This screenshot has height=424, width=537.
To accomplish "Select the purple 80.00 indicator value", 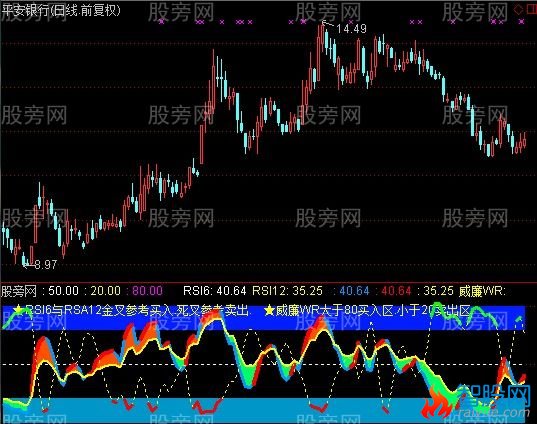I will click(148, 291).
